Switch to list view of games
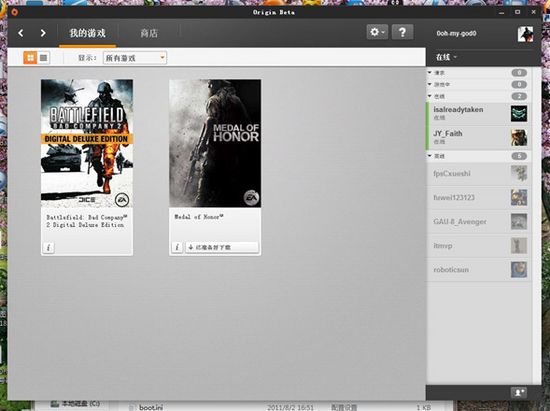 click(43, 58)
